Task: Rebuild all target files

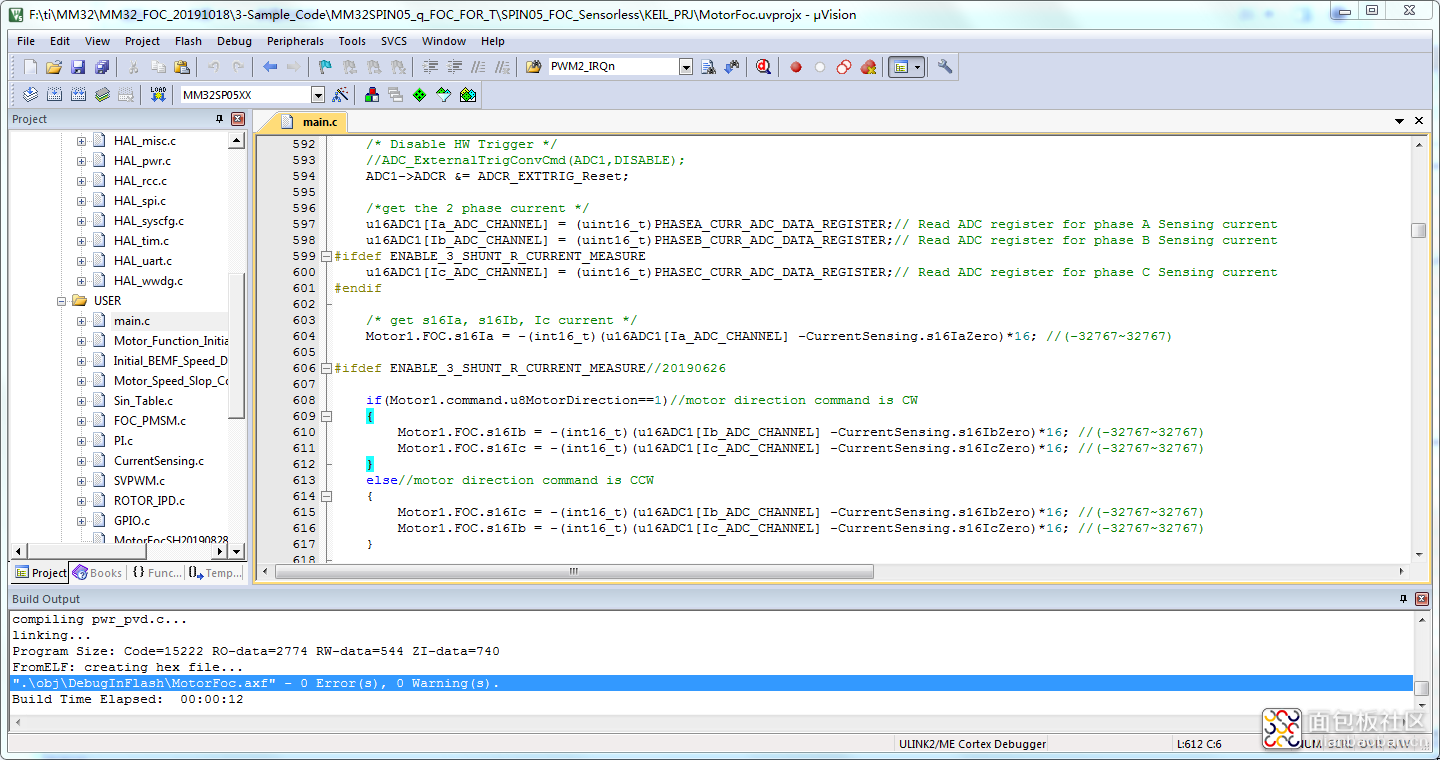Action: pyautogui.click(x=78, y=95)
